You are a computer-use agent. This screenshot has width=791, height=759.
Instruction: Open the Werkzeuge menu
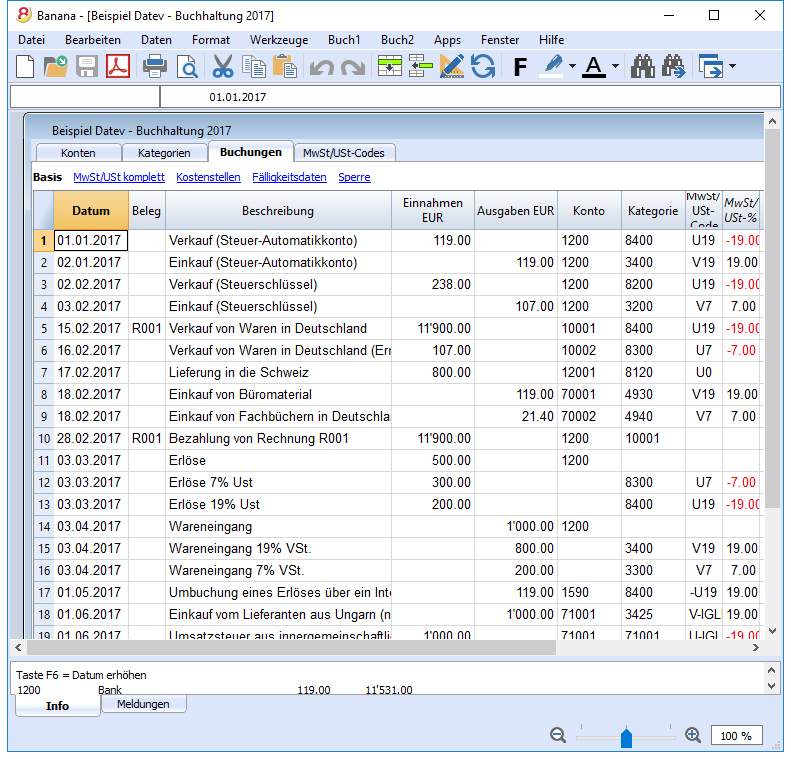click(278, 40)
